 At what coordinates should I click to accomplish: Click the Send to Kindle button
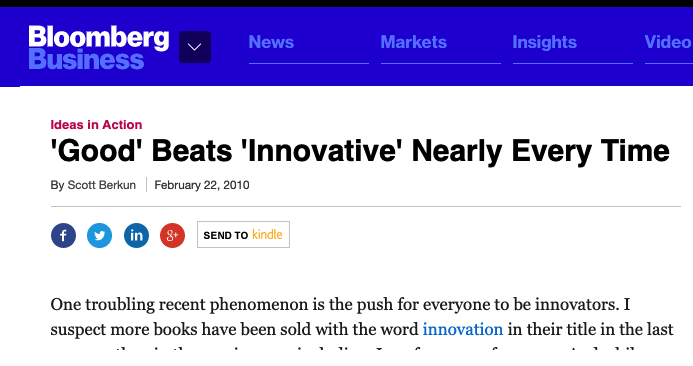(x=244, y=235)
